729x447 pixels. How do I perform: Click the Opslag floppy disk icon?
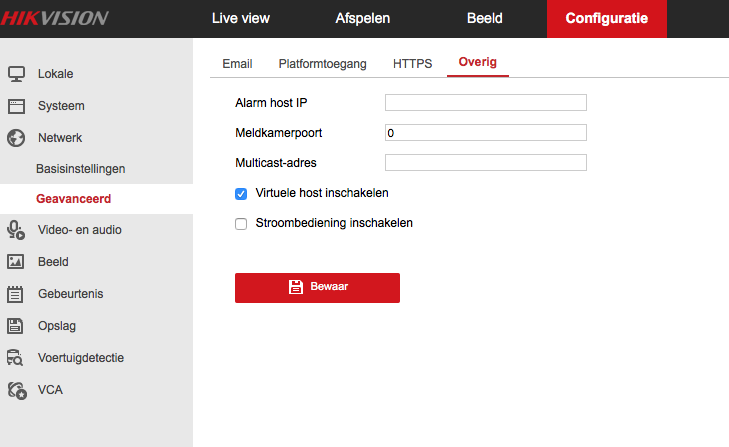pyautogui.click(x=15, y=326)
